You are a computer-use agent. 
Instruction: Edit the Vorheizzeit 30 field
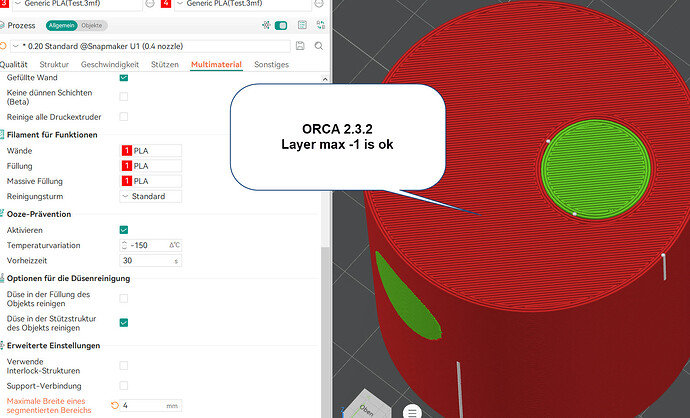150,260
